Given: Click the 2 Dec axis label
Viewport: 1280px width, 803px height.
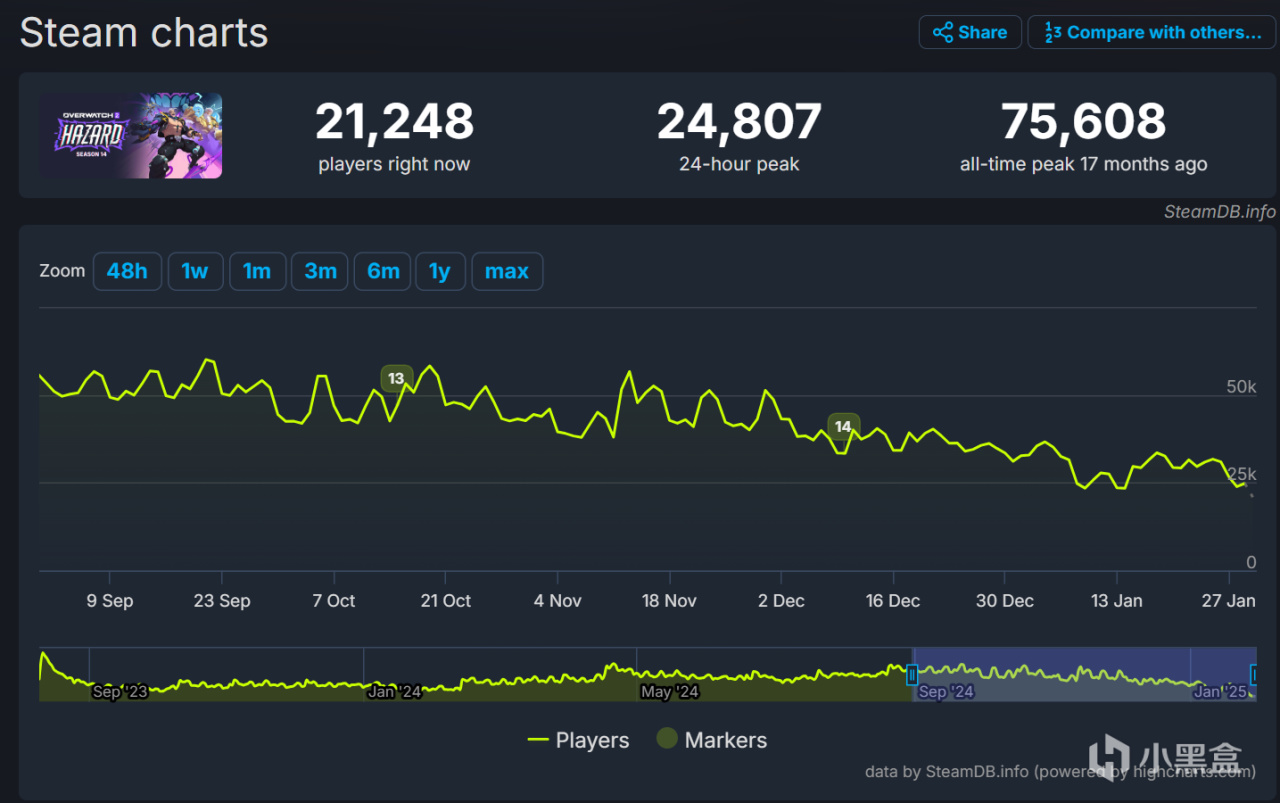Looking at the screenshot, I should coord(782,601).
